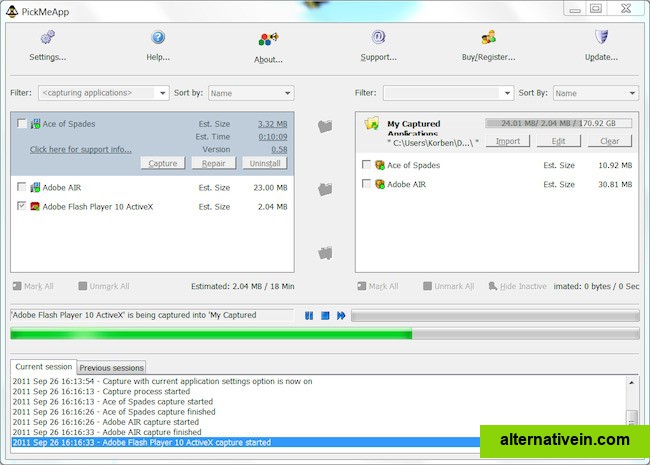
Task: Click the Support toolbar icon
Action: point(379,39)
